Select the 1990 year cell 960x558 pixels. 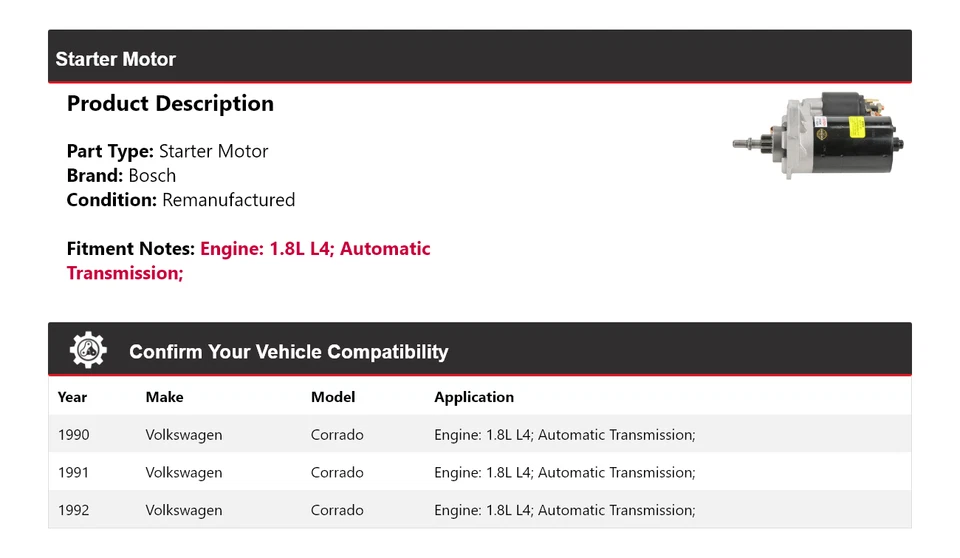73,435
